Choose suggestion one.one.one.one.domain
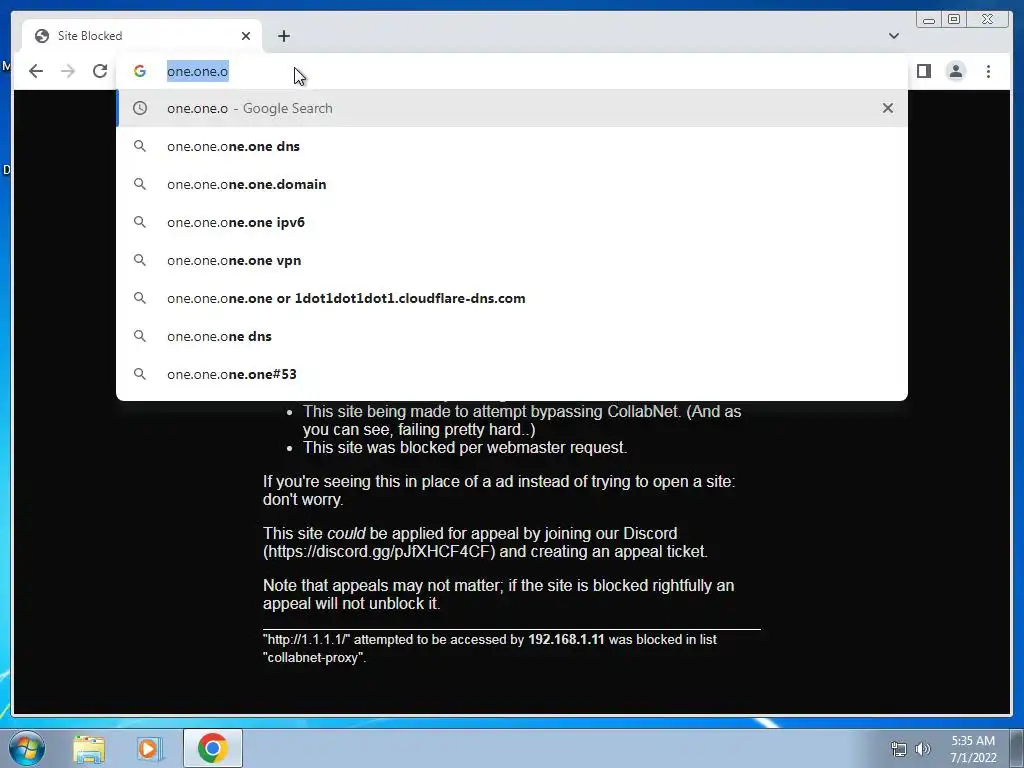Viewport: 1024px width, 768px height. click(512, 184)
